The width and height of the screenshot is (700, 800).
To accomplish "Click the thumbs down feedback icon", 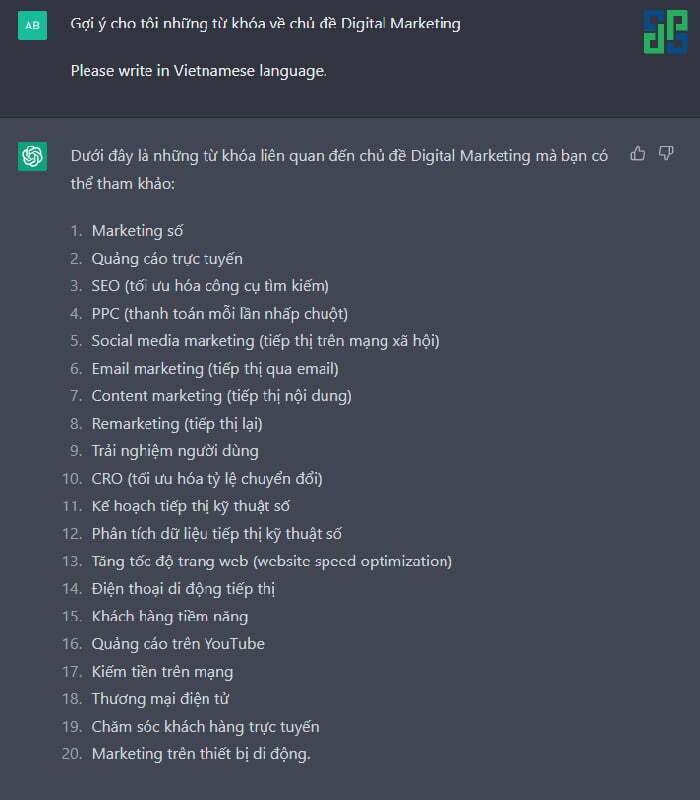I will (666, 153).
